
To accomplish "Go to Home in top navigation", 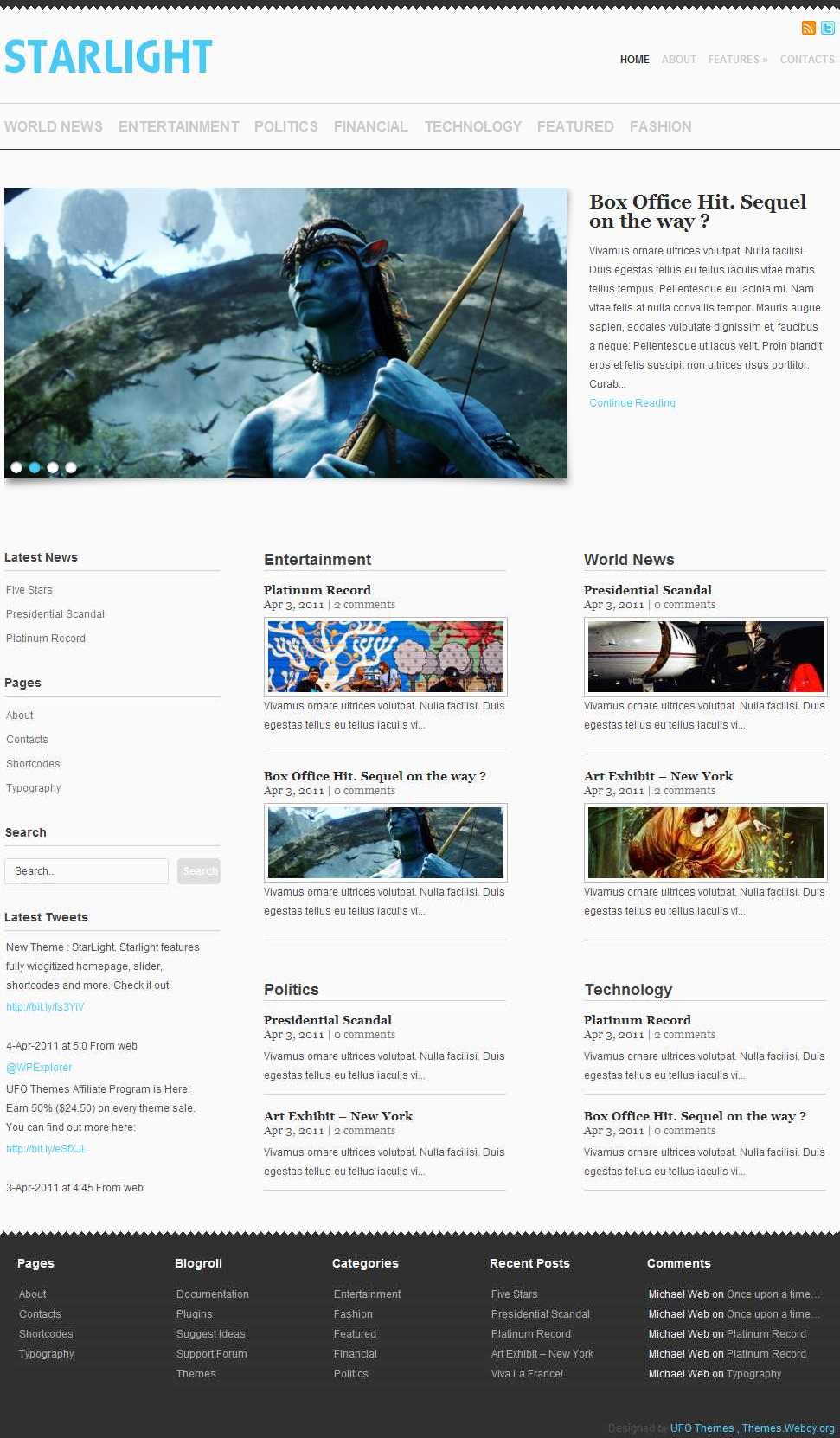I will click(x=635, y=60).
